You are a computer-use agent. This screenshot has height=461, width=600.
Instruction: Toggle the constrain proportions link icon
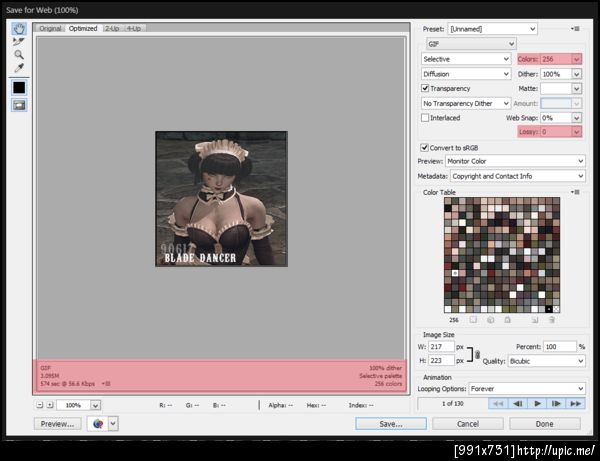point(477,355)
